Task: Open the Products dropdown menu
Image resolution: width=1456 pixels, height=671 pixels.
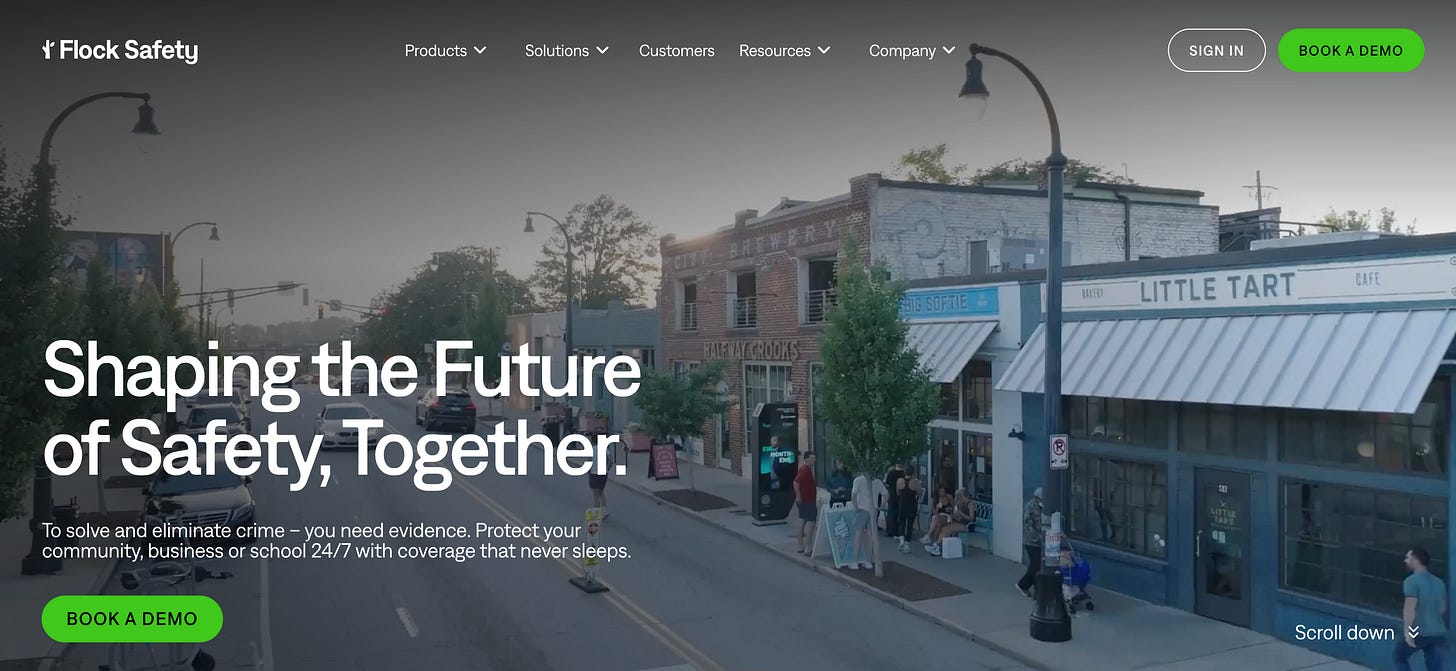Action: coord(445,50)
